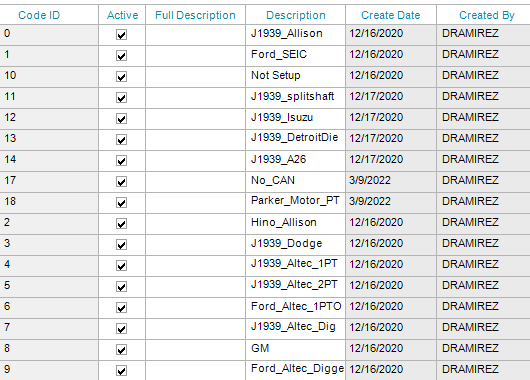
Task: Sort by Active column header
Action: click(x=122, y=15)
